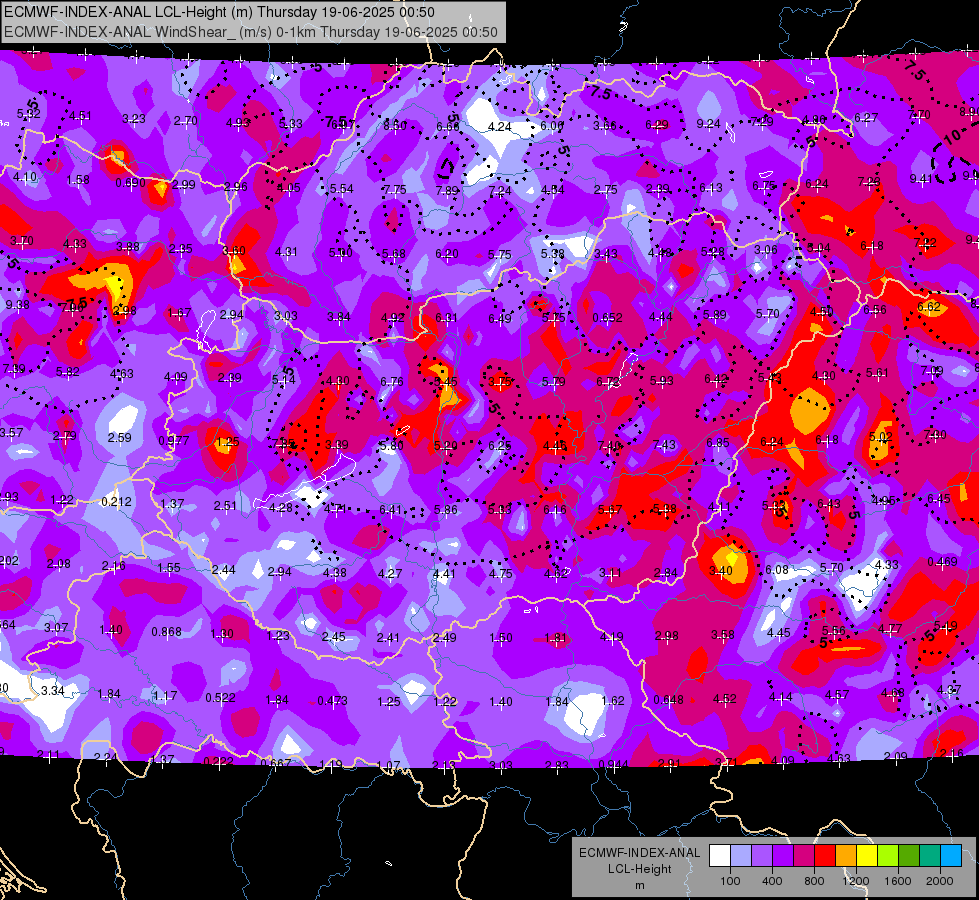Click the orange legend color swatch
Image resolution: width=979 pixels, height=900 pixels.
(x=846, y=856)
